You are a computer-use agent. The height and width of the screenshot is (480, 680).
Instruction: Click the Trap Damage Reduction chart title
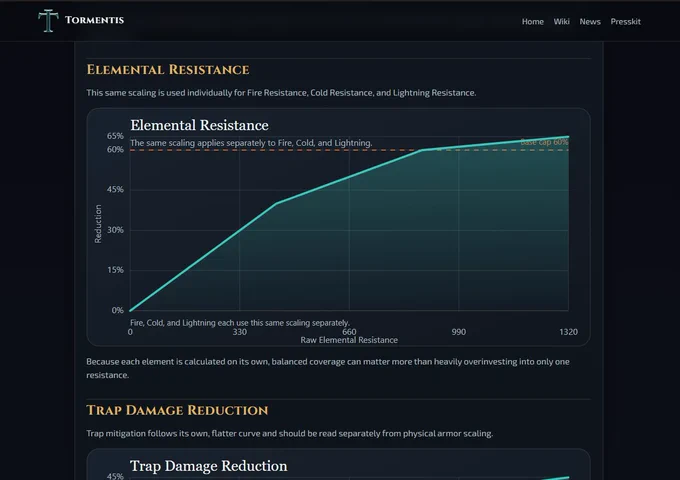pos(209,466)
